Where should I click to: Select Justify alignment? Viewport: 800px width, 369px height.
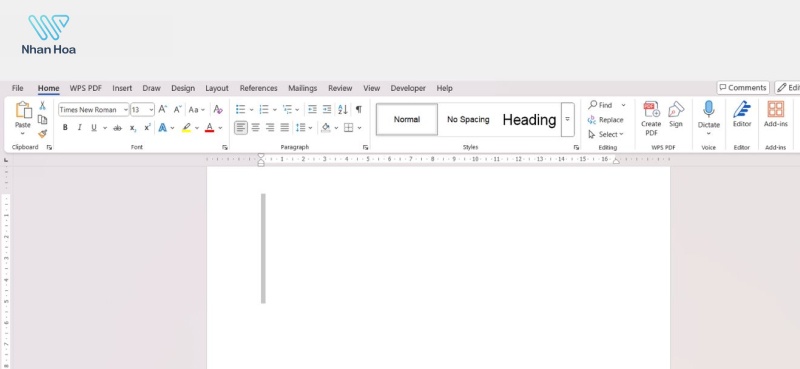coord(285,128)
